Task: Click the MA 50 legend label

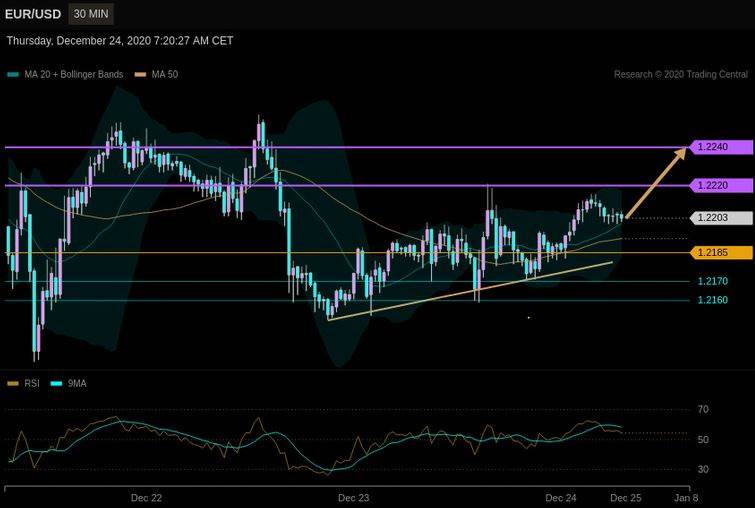Action: [x=165, y=75]
